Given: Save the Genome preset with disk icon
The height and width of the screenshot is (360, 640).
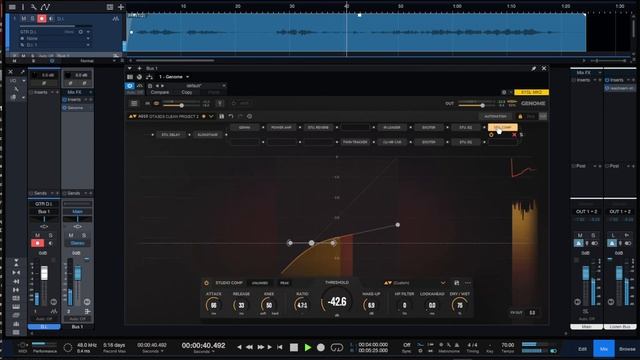Looking at the screenshot, I should pyautogui.click(x=222, y=116).
